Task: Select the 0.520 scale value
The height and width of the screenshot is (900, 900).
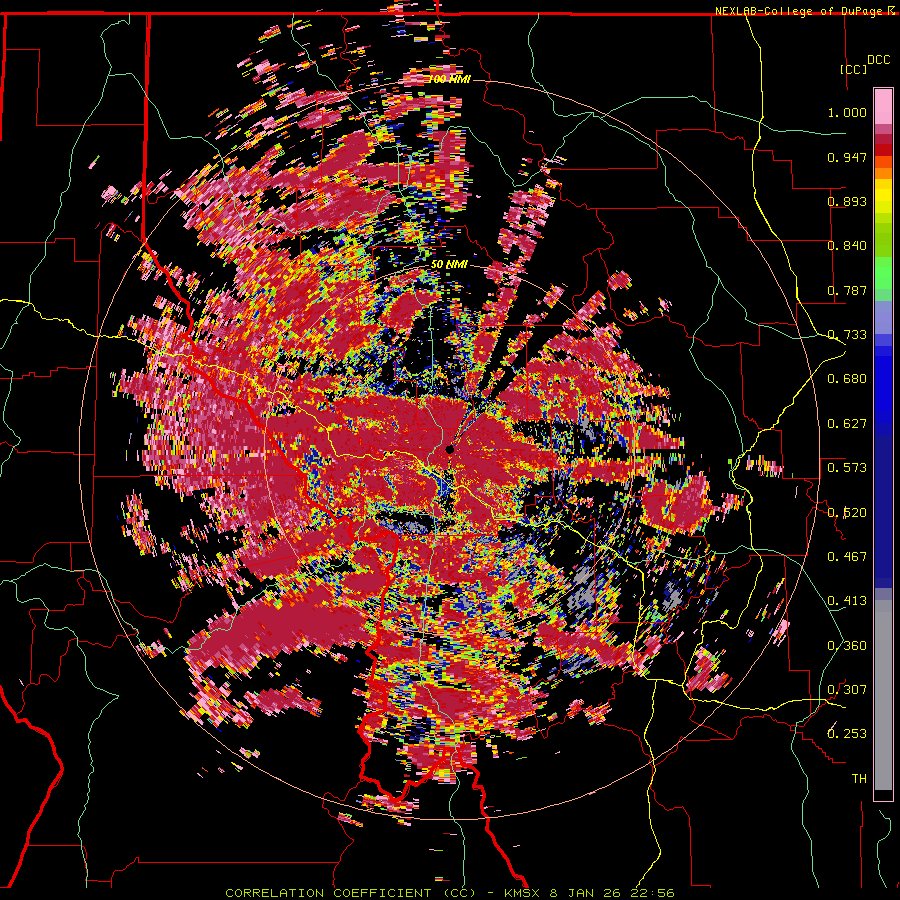Action: [x=847, y=513]
